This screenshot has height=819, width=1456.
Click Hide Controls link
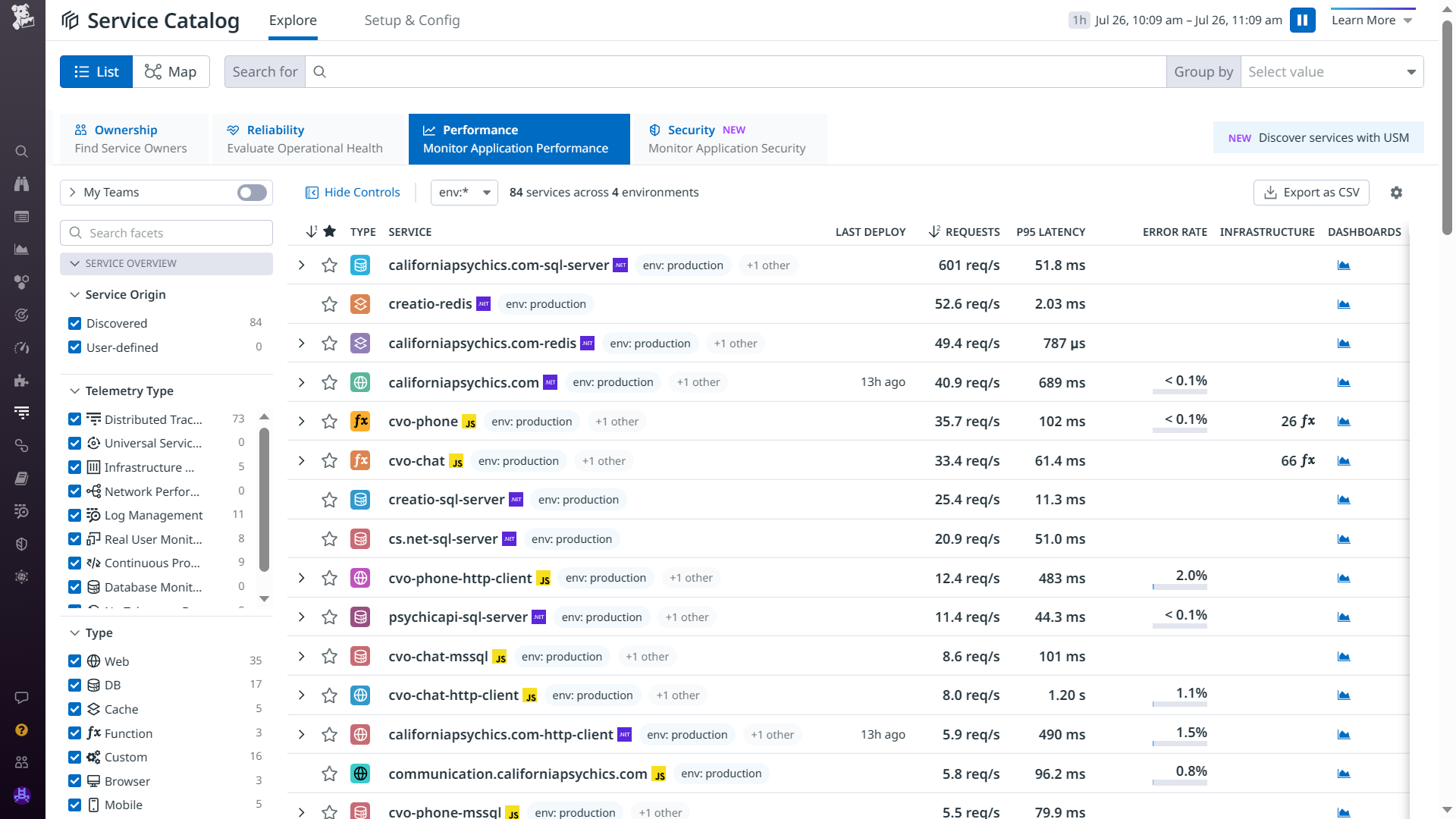click(x=353, y=193)
